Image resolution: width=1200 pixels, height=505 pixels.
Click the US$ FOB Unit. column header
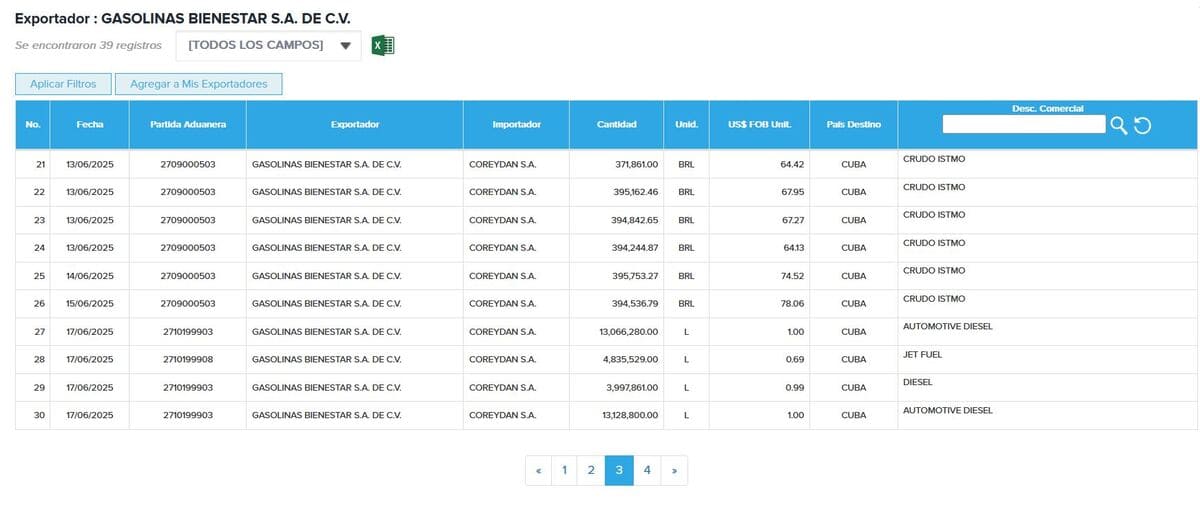(760, 125)
